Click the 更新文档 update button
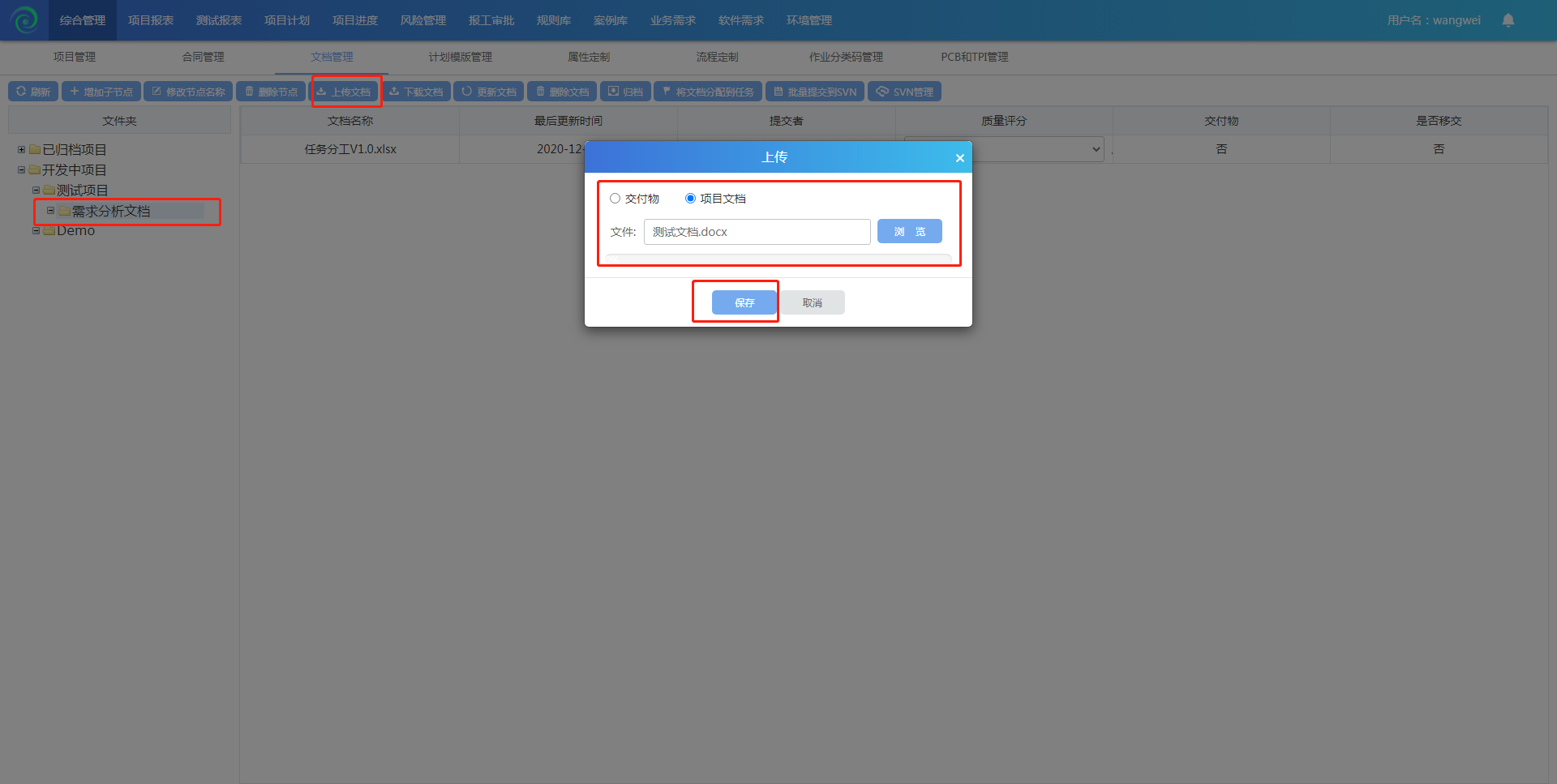The image size is (1557, 784). click(x=489, y=92)
